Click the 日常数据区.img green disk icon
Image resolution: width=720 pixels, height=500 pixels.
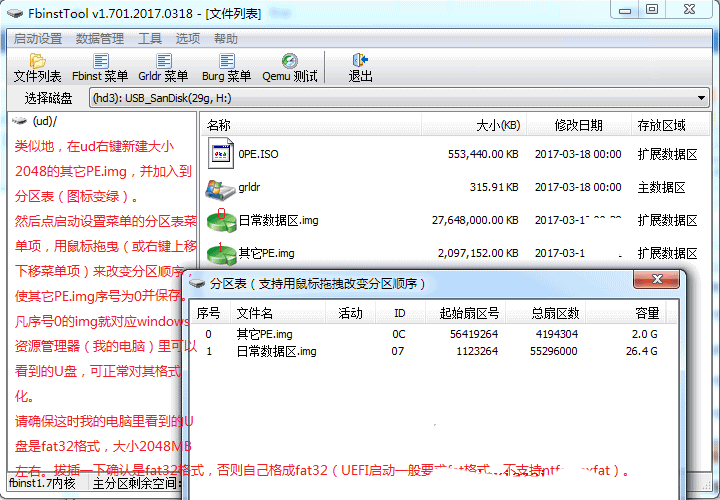(x=221, y=221)
